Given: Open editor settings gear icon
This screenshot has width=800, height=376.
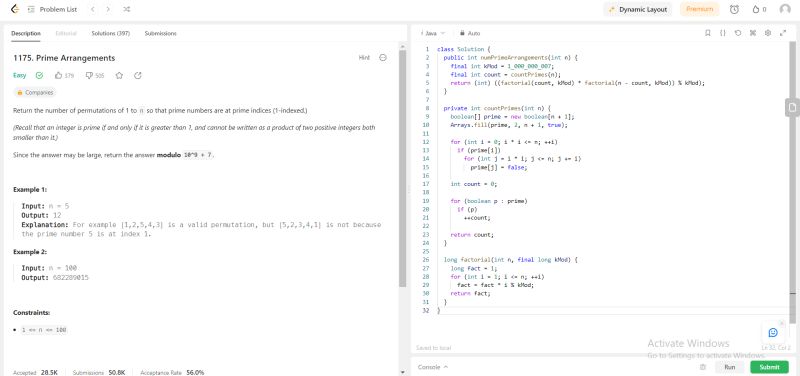Looking at the screenshot, I should [x=768, y=33].
